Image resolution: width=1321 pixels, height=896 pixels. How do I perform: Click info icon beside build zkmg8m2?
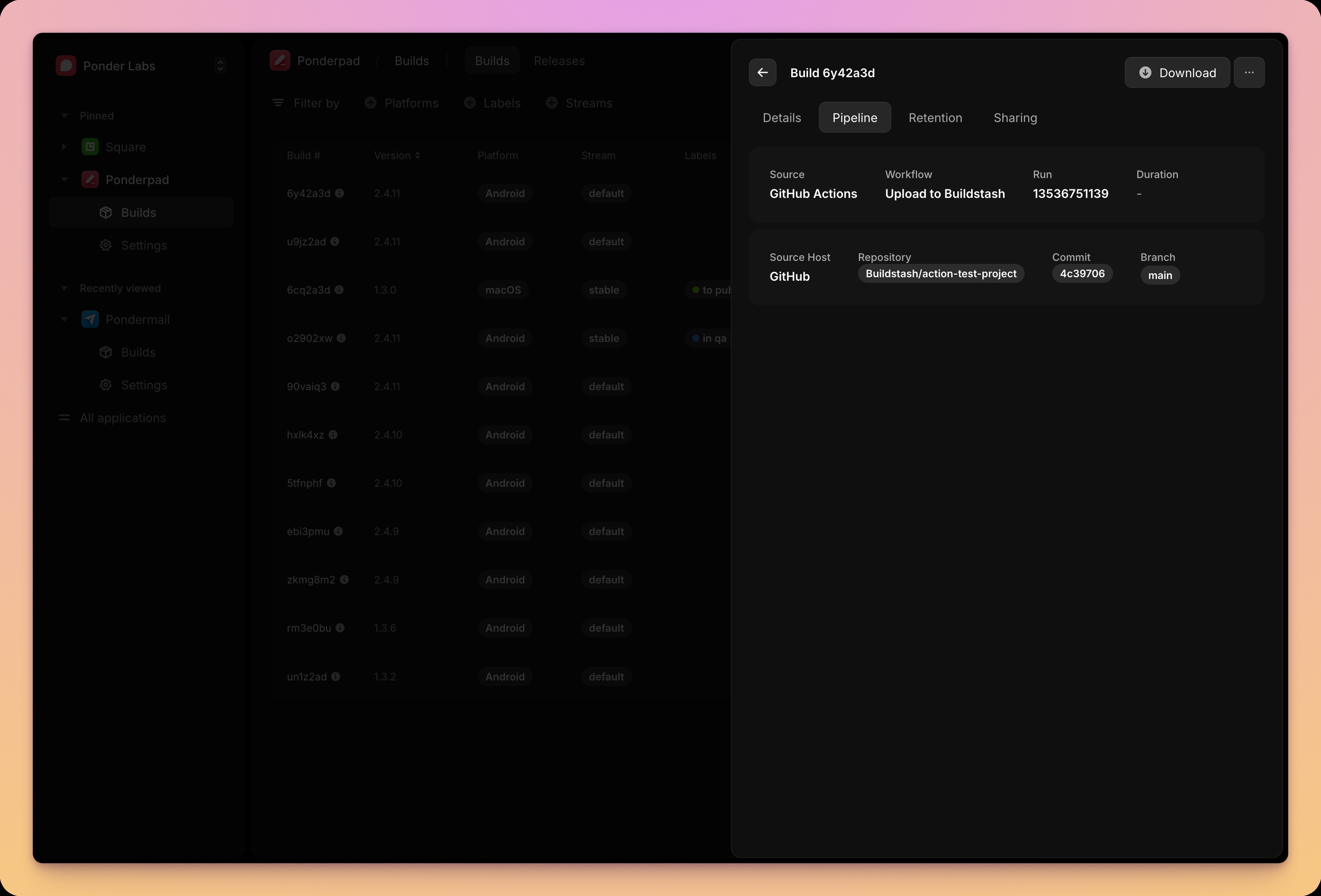coord(344,580)
